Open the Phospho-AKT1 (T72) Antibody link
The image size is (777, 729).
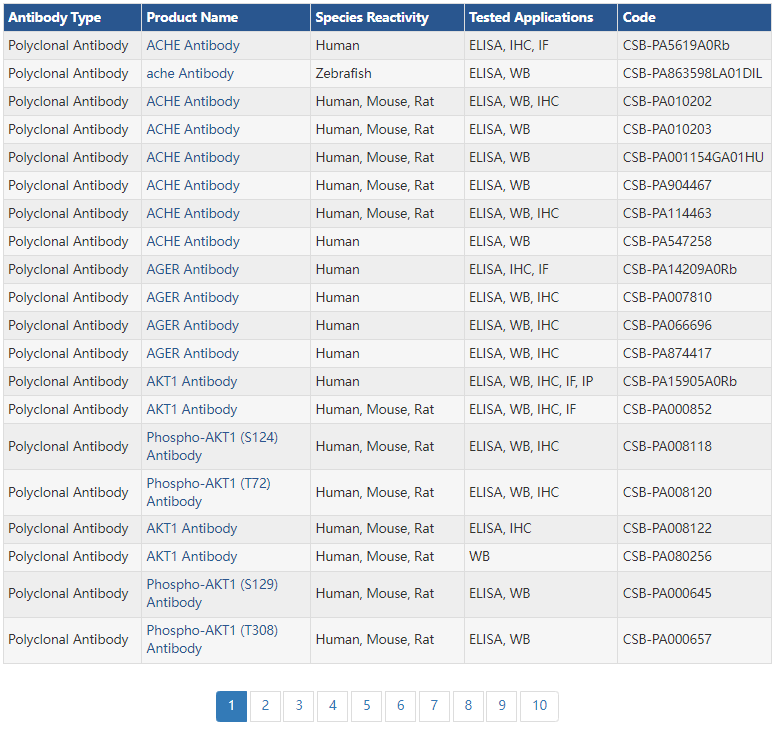(208, 484)
